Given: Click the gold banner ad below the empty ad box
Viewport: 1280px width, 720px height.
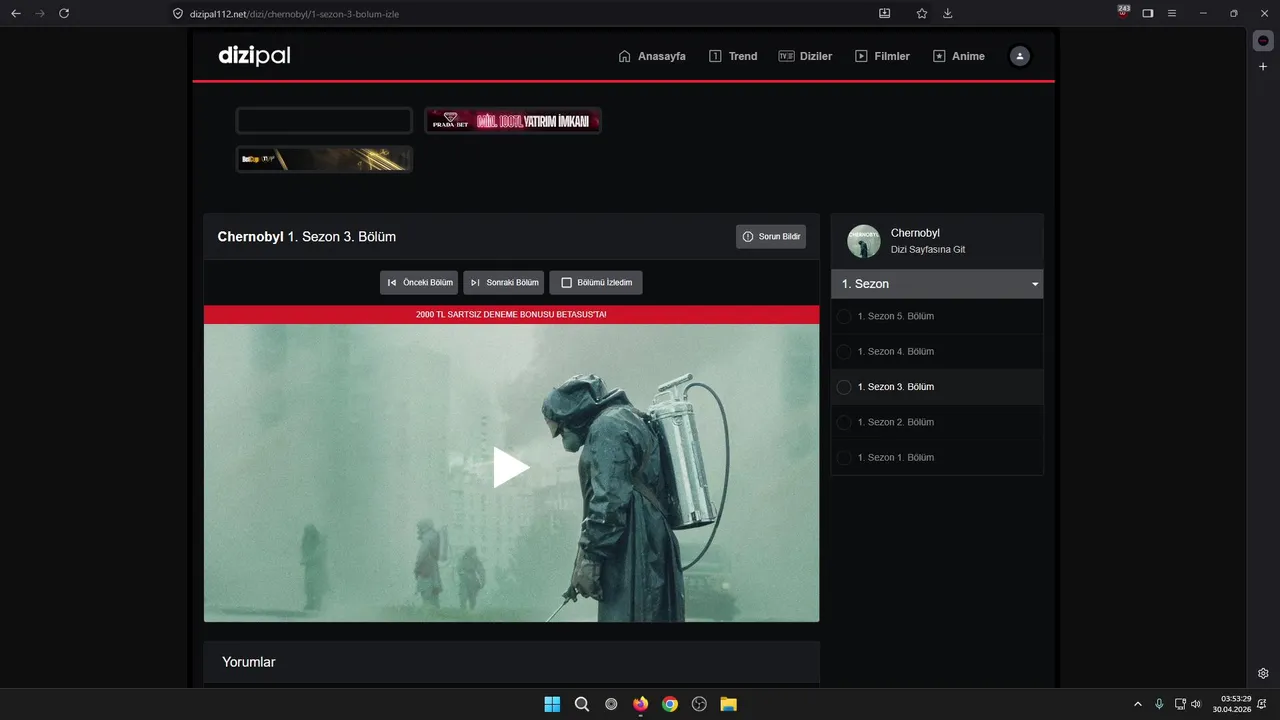Looking at the screenshot, I should (x=324, y=159).
